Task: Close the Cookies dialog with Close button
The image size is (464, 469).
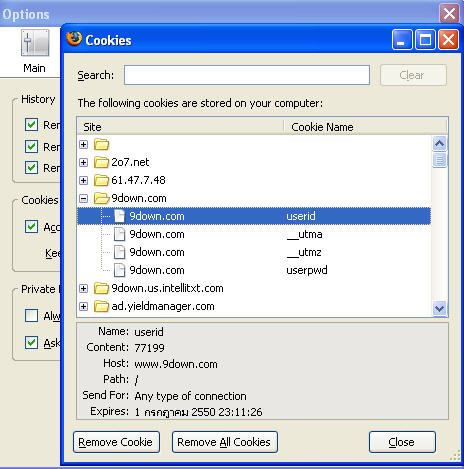Action: (x=402, y=442)
